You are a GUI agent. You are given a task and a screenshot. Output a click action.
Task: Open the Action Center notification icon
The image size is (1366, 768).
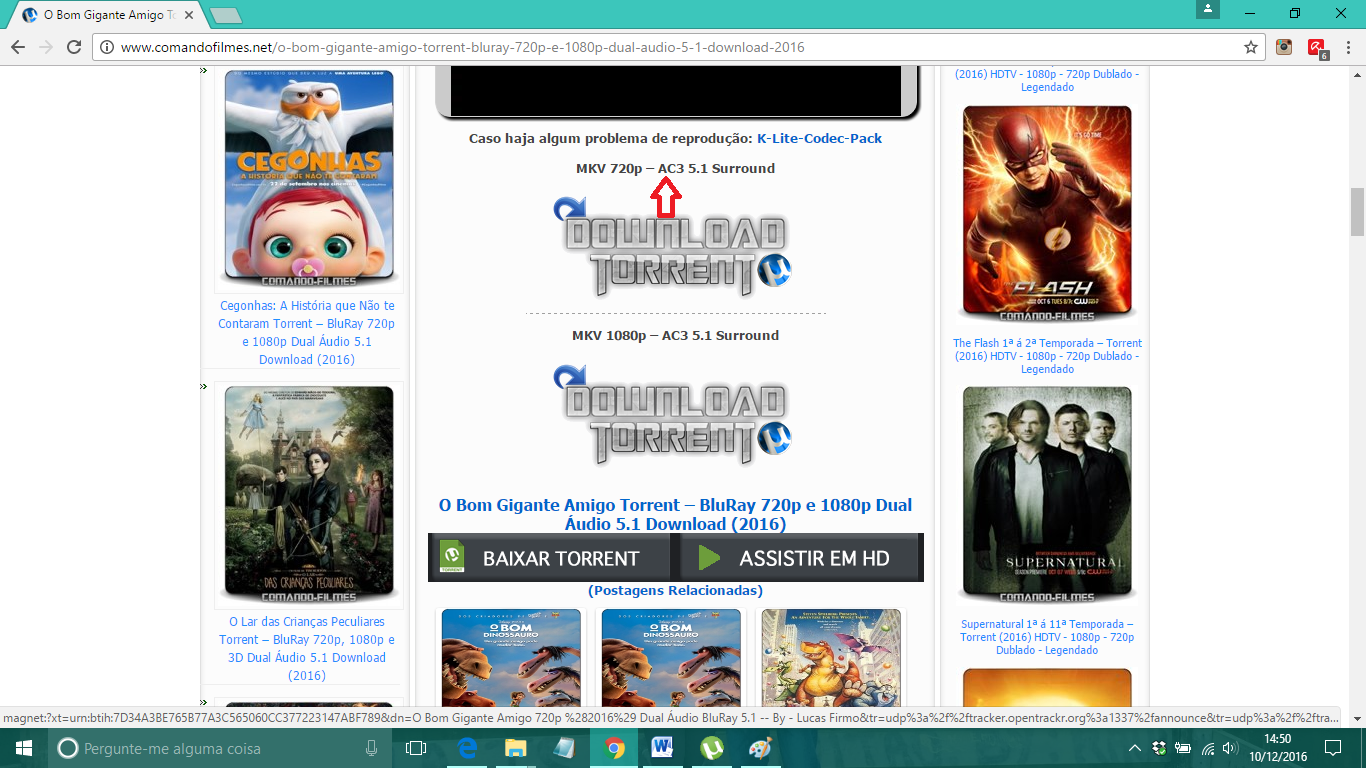coord(1333,747)
